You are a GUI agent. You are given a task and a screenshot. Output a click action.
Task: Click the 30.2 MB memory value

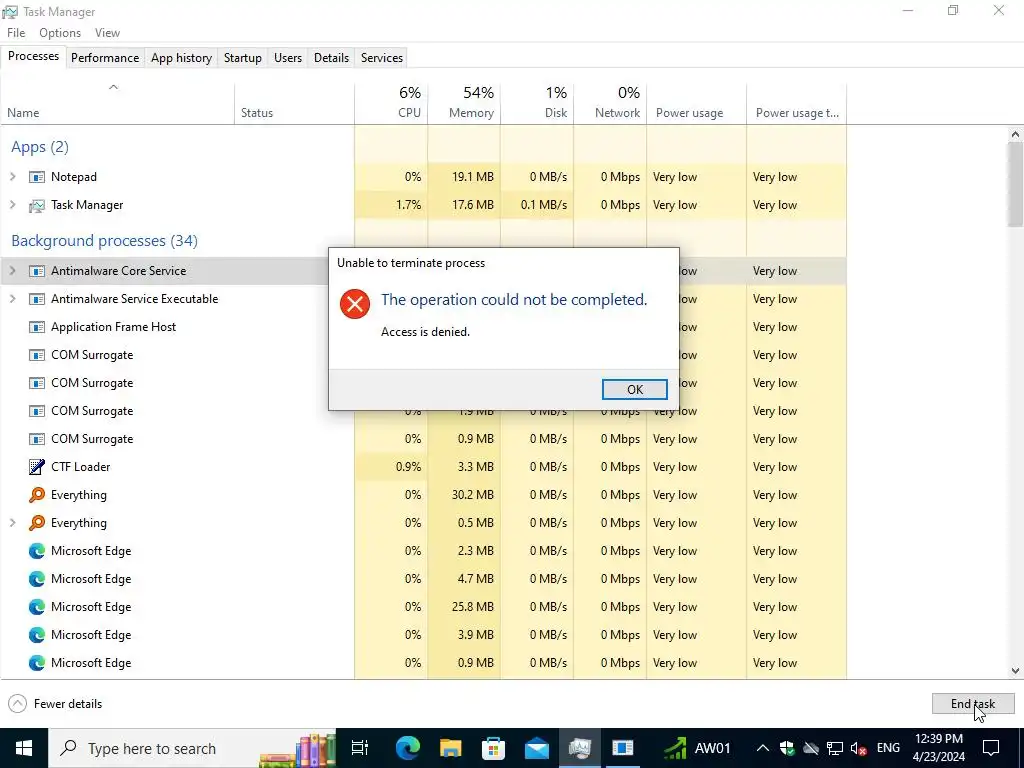[x=473, y=495]
